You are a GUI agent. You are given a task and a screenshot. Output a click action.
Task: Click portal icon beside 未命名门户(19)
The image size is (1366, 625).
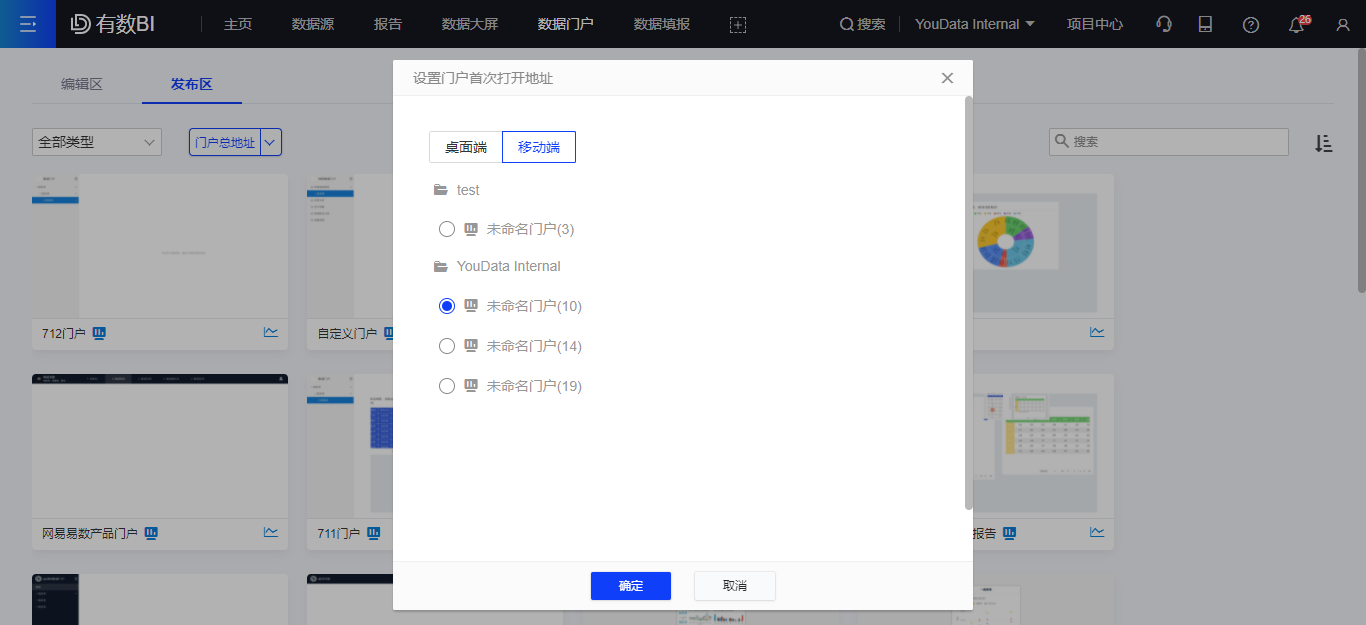tap(471, 386)
